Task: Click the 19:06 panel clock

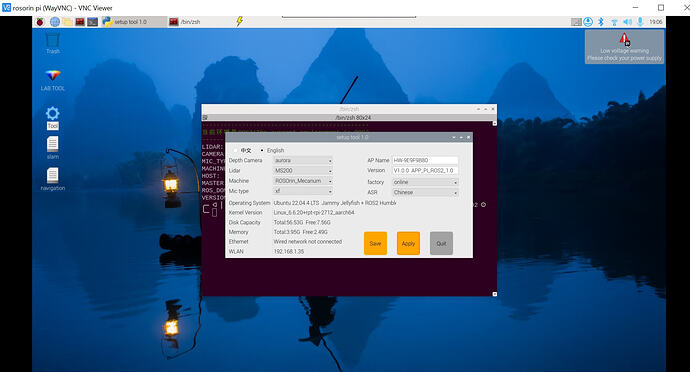Action: click(x=656, y=22)
